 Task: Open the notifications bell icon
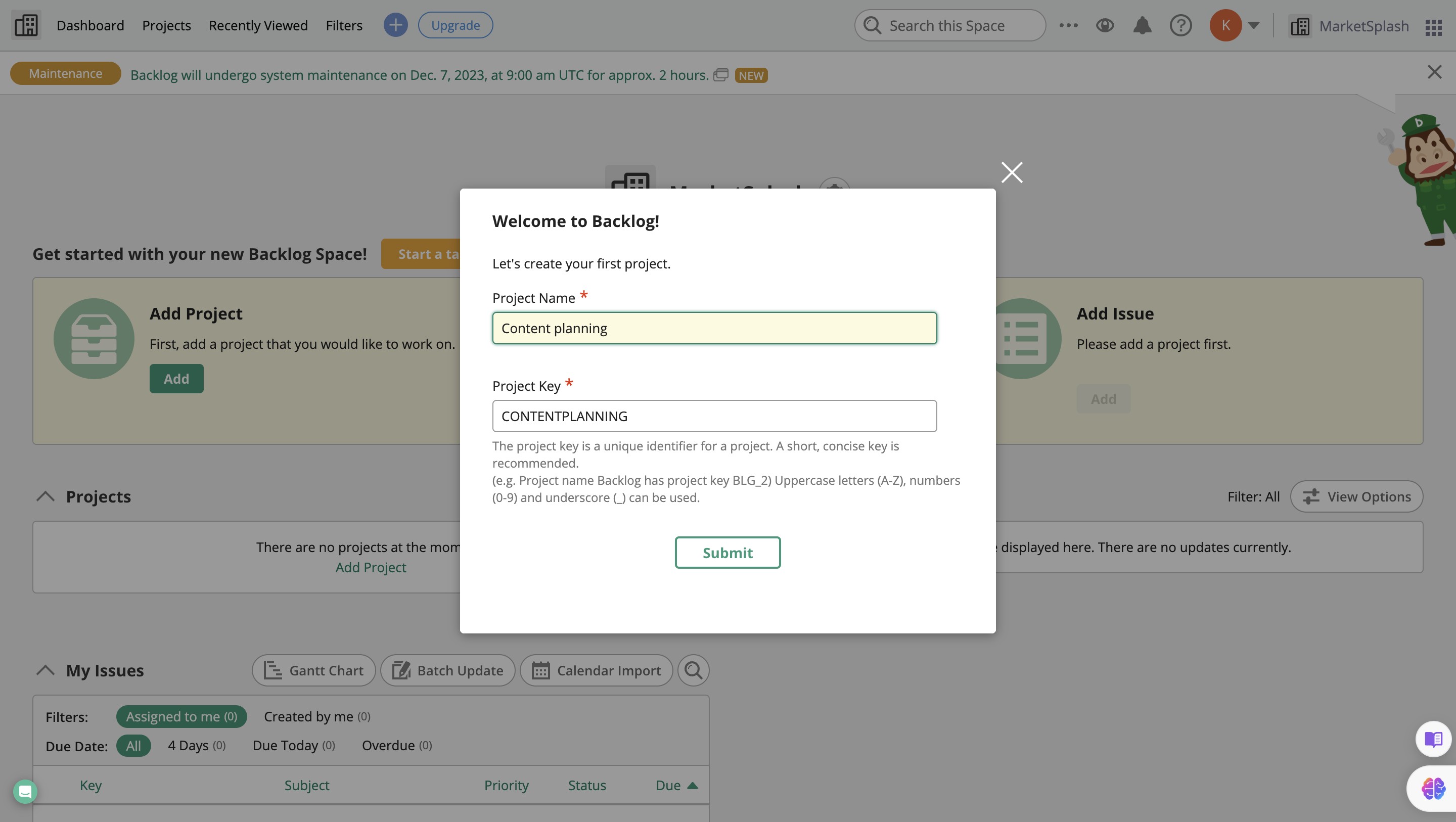[1142, 25]
